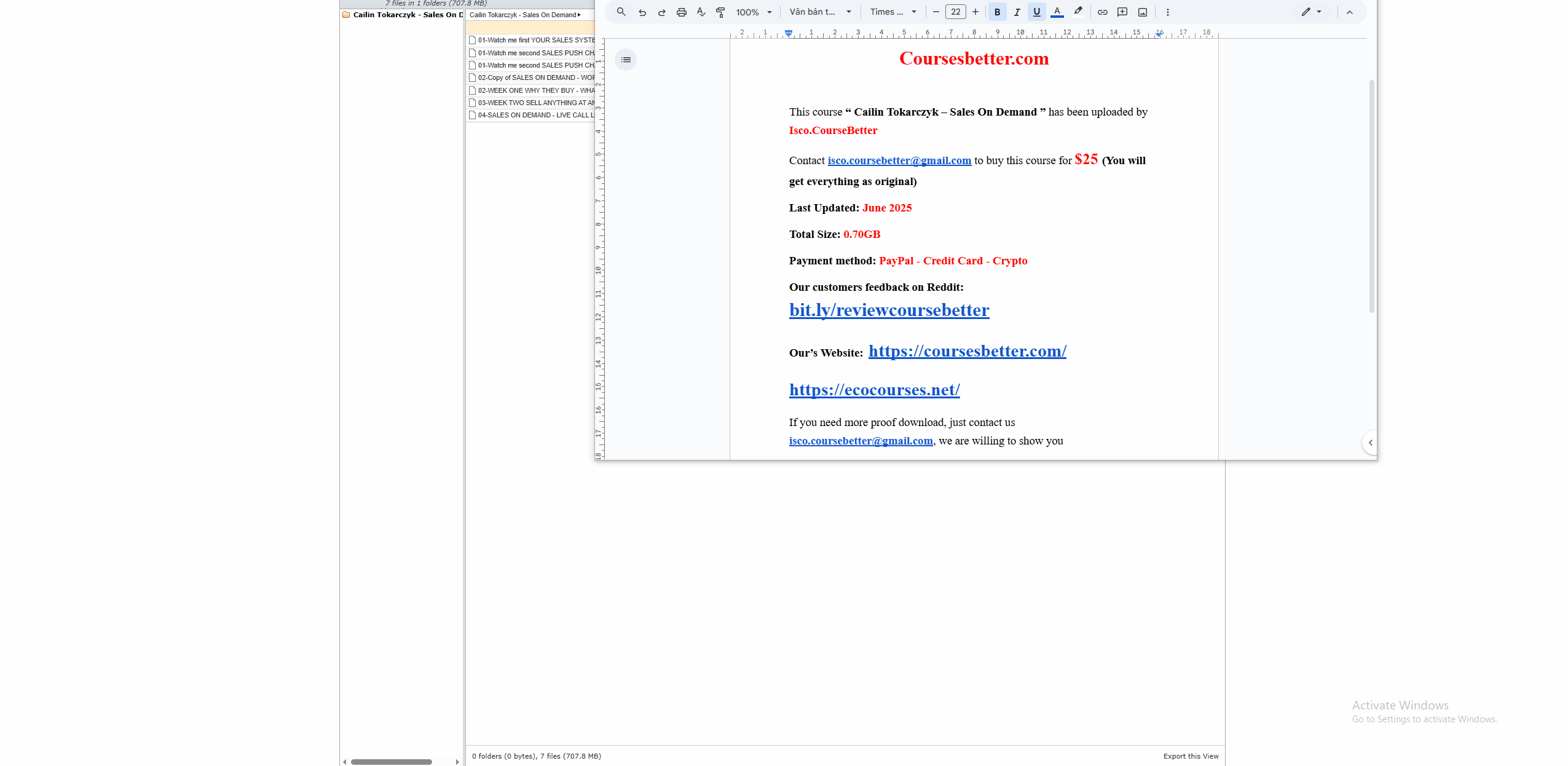
Task: Open the three-dot more options menu
Action: click(1167, 12)
